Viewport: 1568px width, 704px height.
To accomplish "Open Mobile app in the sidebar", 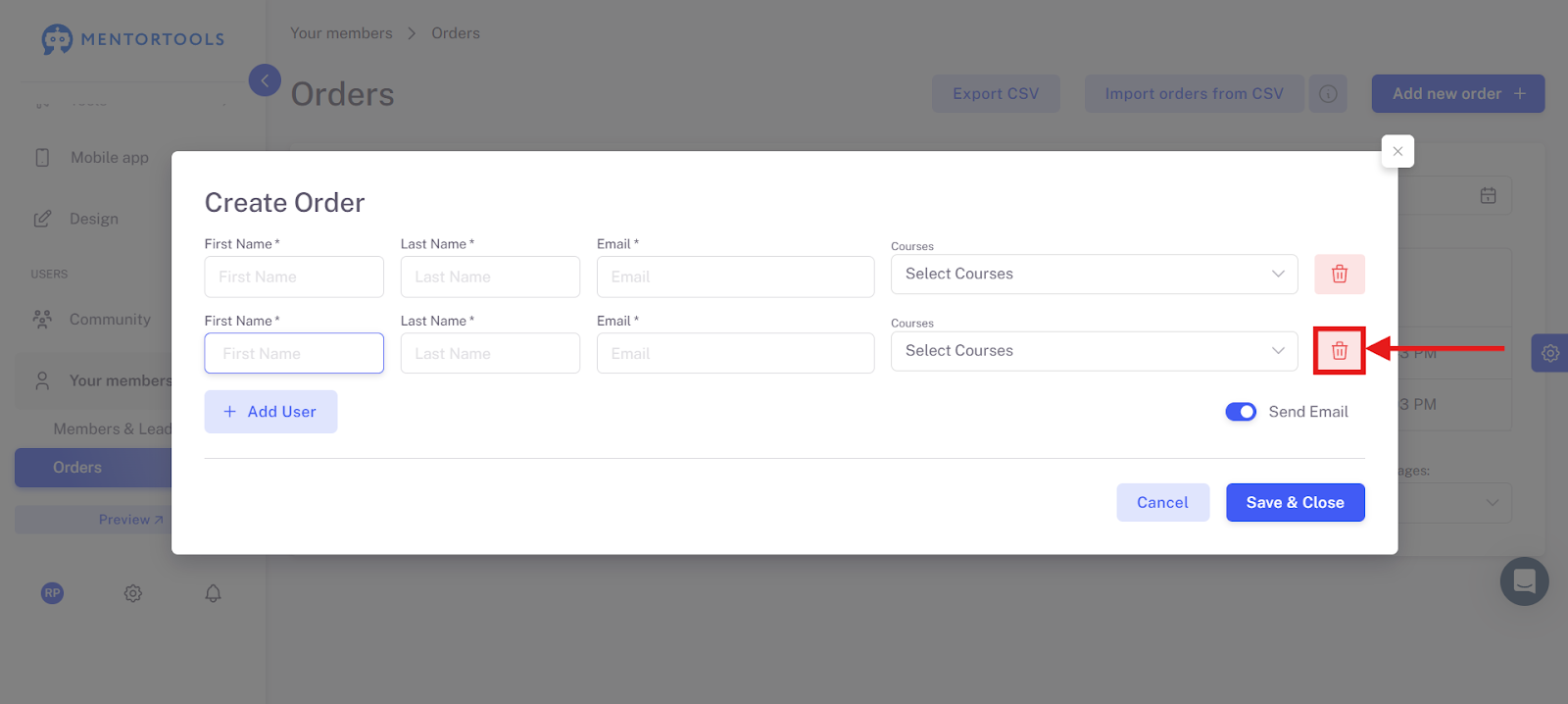I will point(109,157).
